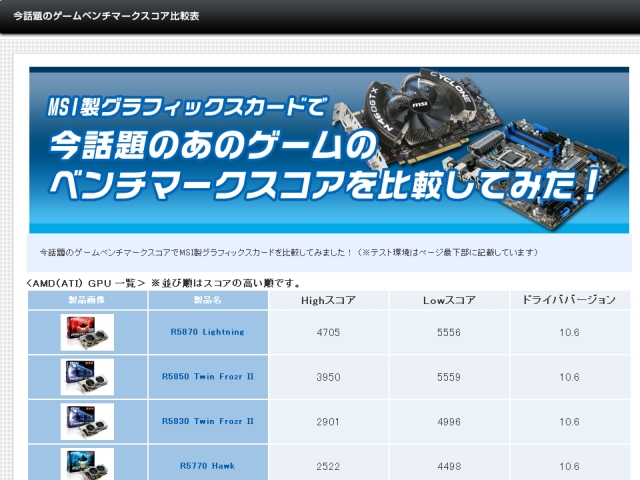Viewport: 640px width, 480px height.
Task: Open the R5770 Hawk product link
Action: [x=207, y=466]
